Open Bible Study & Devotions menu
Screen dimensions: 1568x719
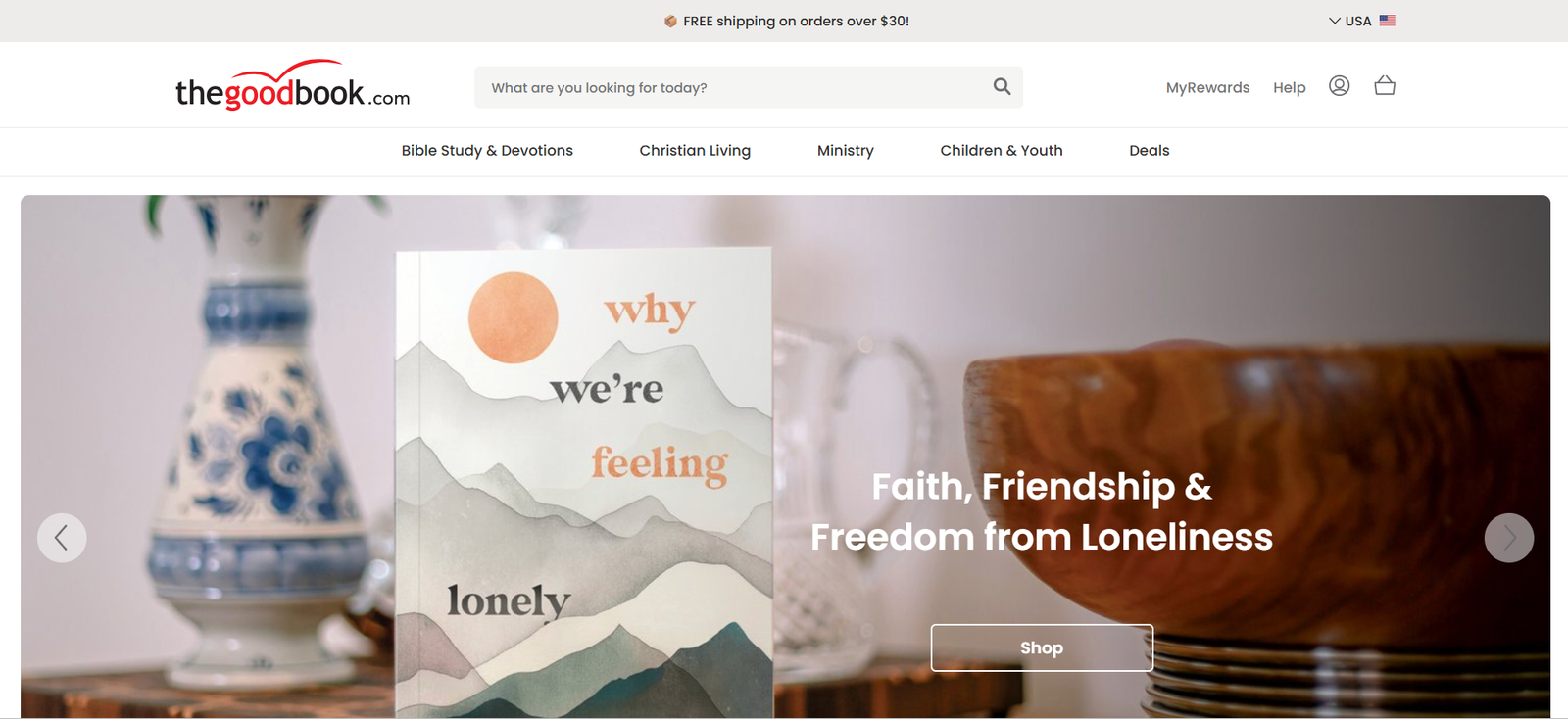pyautogui.click(x=487, y=150)
